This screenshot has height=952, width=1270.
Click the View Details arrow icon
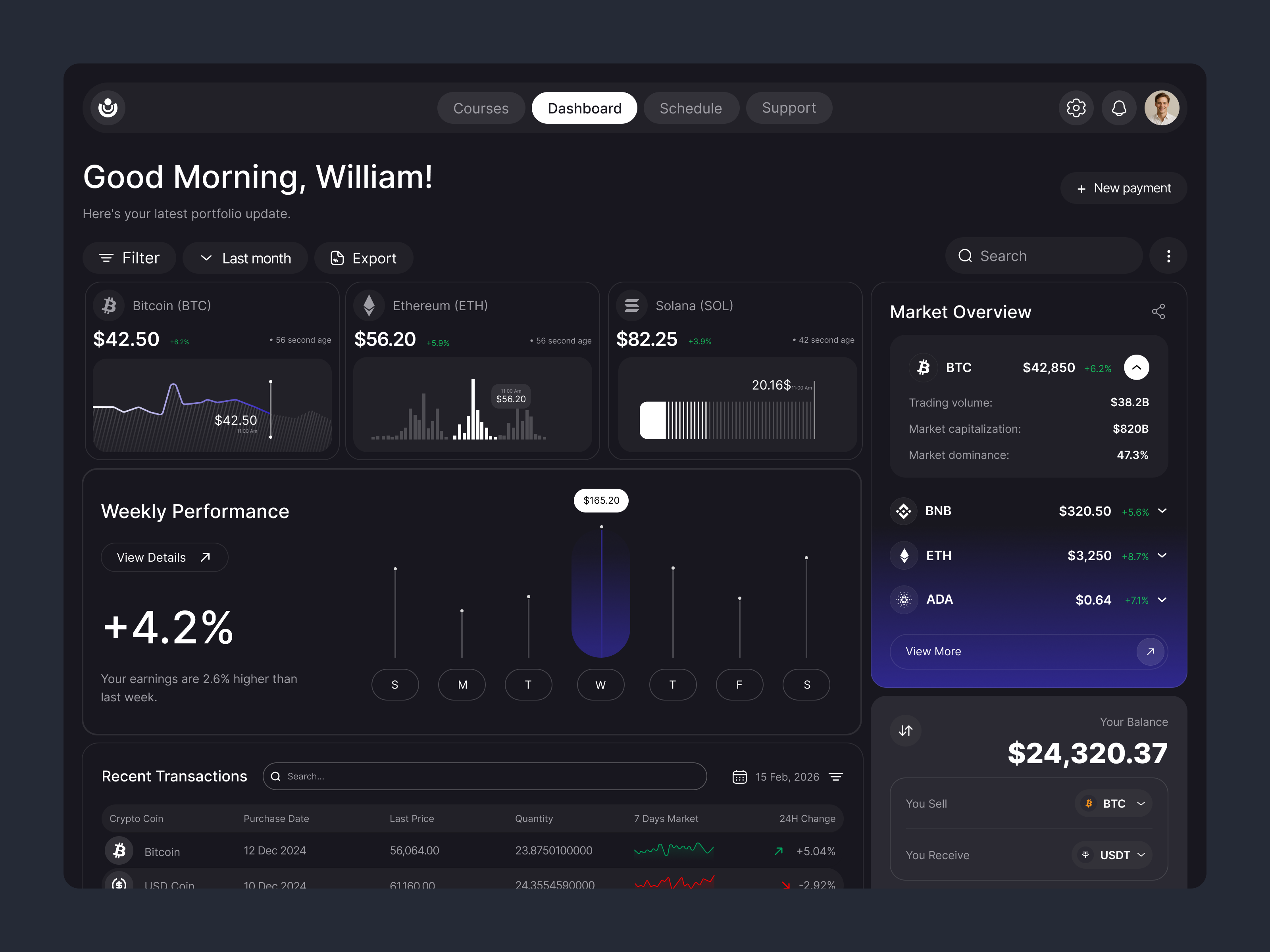click(x=205, y=557)
